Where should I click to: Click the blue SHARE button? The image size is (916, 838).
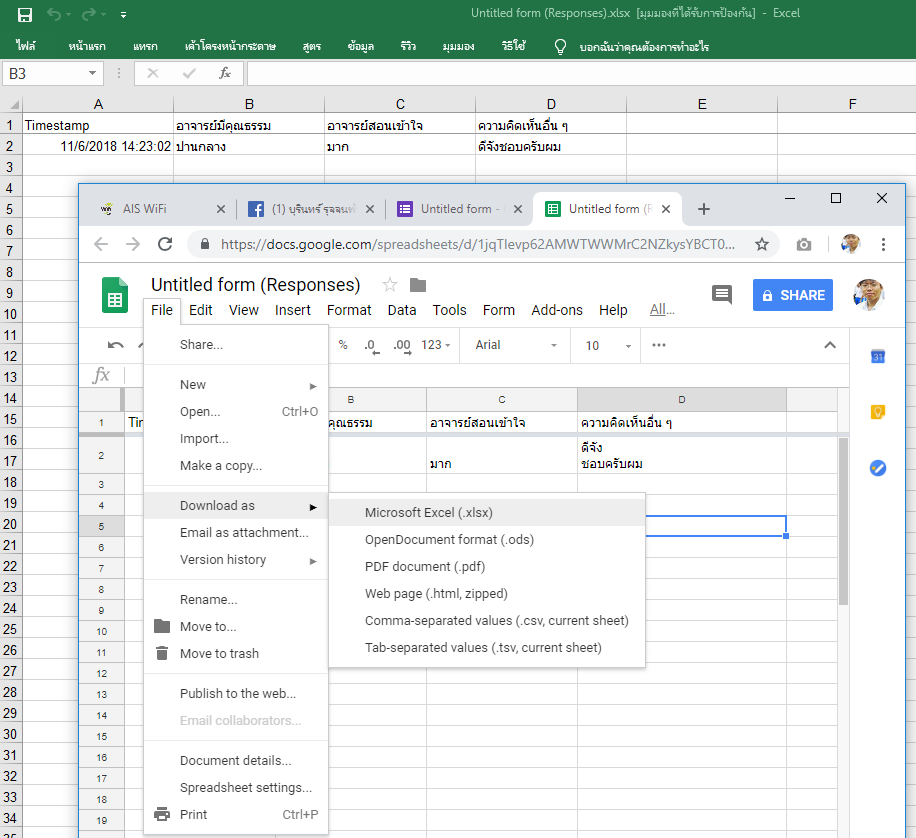coord(793,295)
